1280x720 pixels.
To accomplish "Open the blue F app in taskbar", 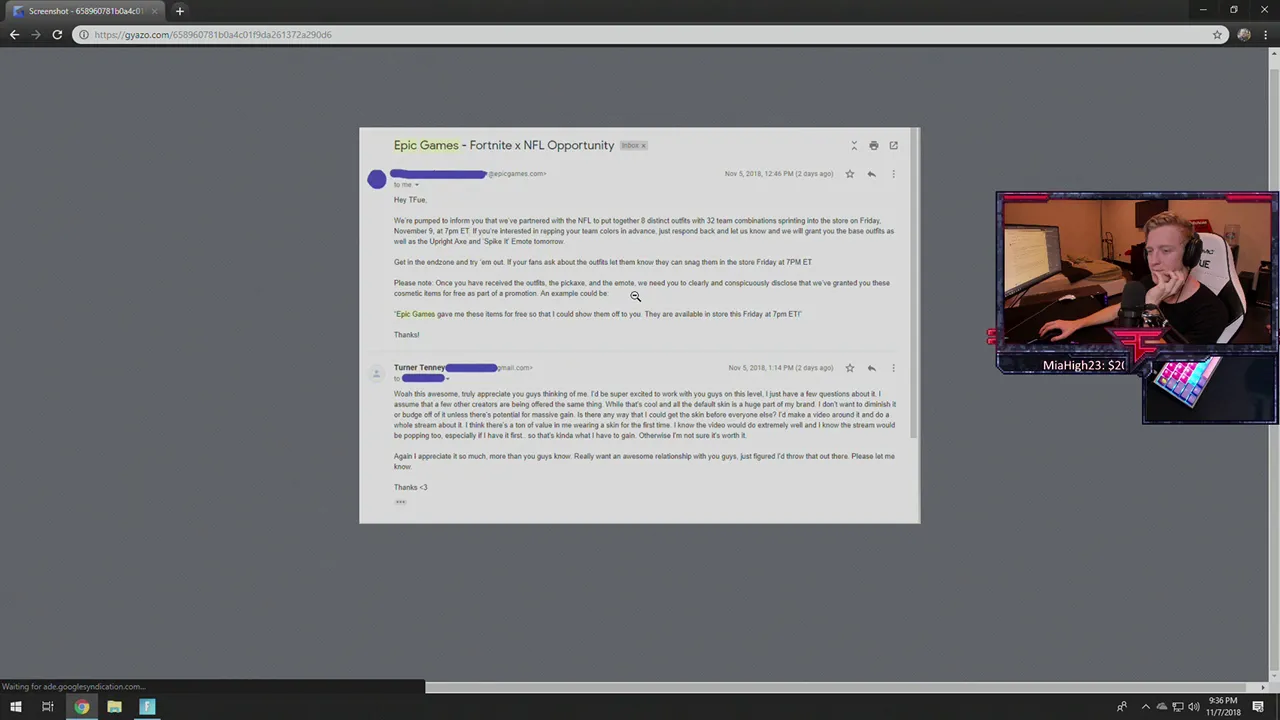I will pos(147,707).
